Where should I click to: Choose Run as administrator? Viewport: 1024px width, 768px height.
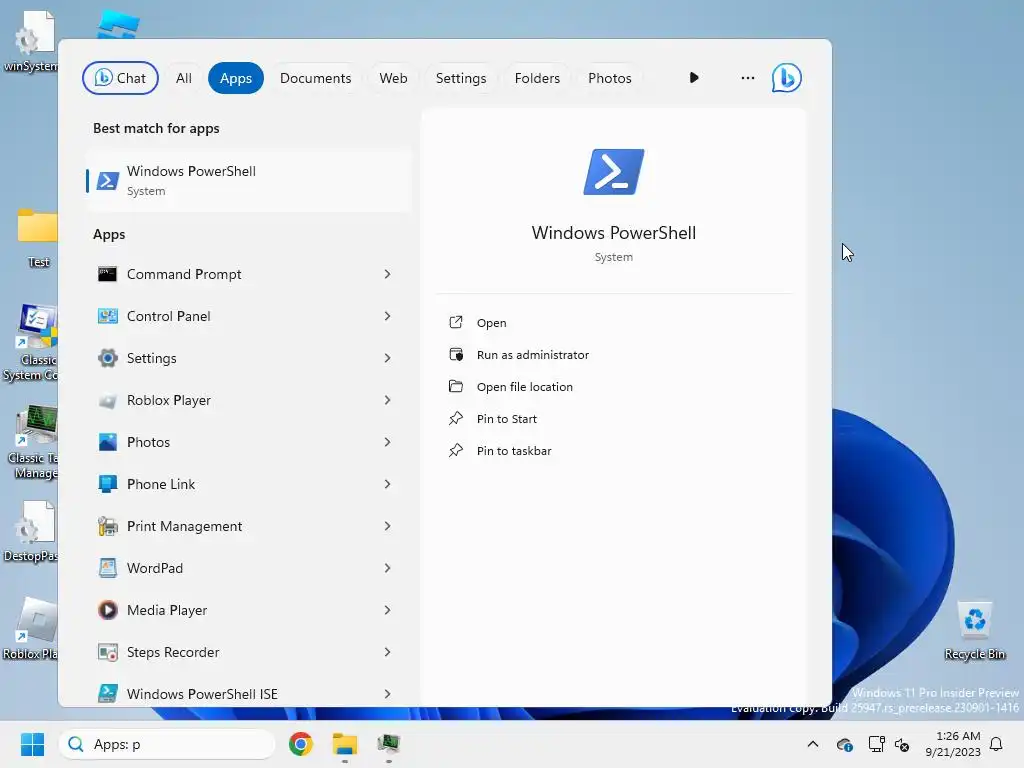[x=614, y=355]
